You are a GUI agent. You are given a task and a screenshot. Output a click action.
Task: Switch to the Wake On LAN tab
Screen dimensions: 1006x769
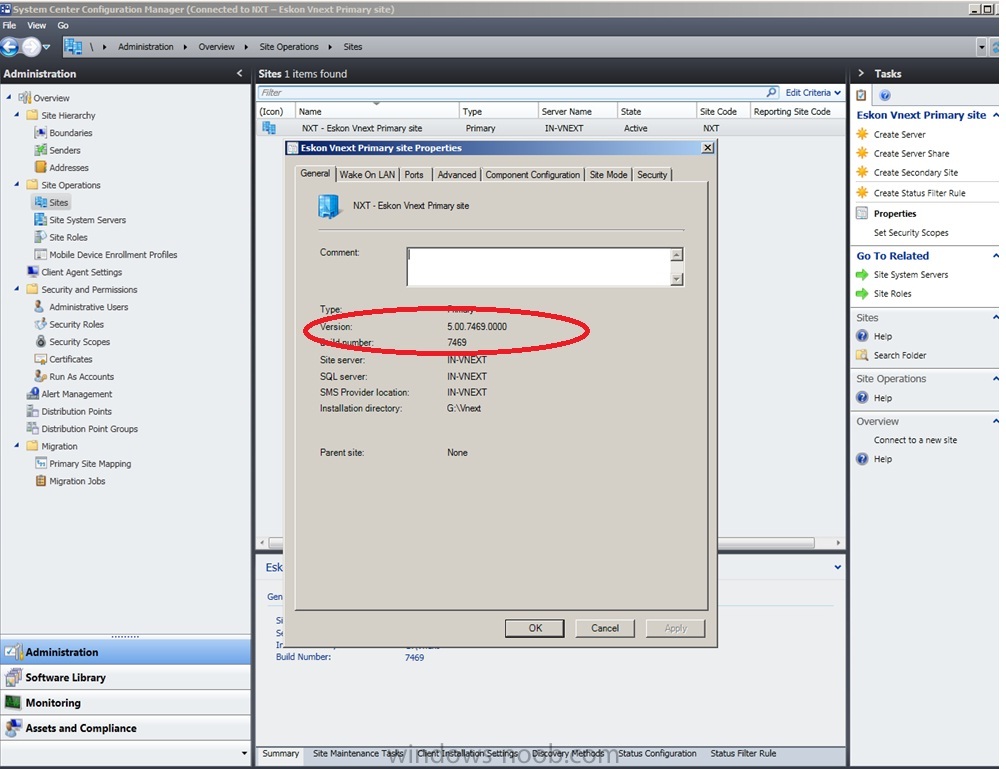tap(367, 174)
